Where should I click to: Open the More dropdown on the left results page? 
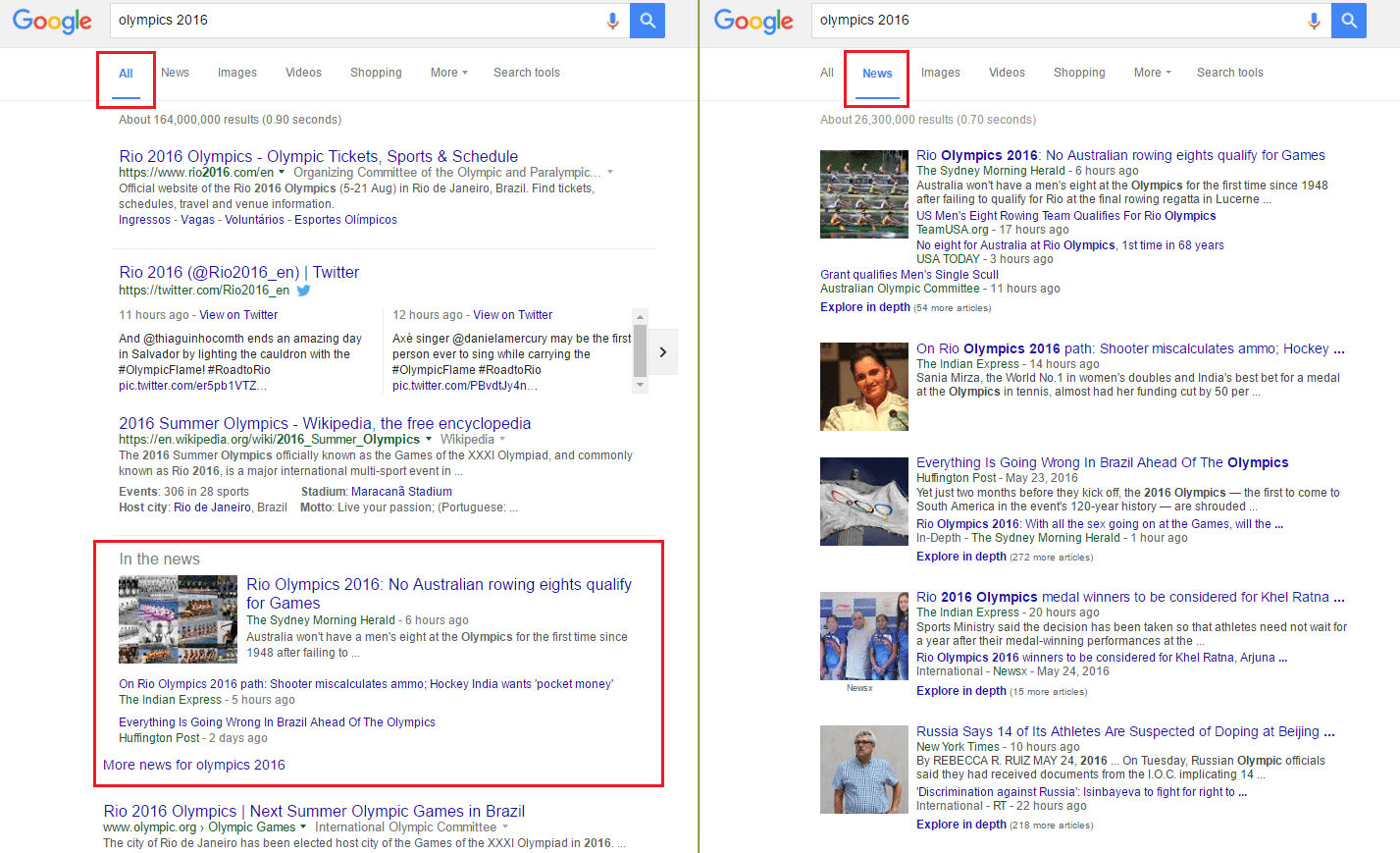(447, 72)
